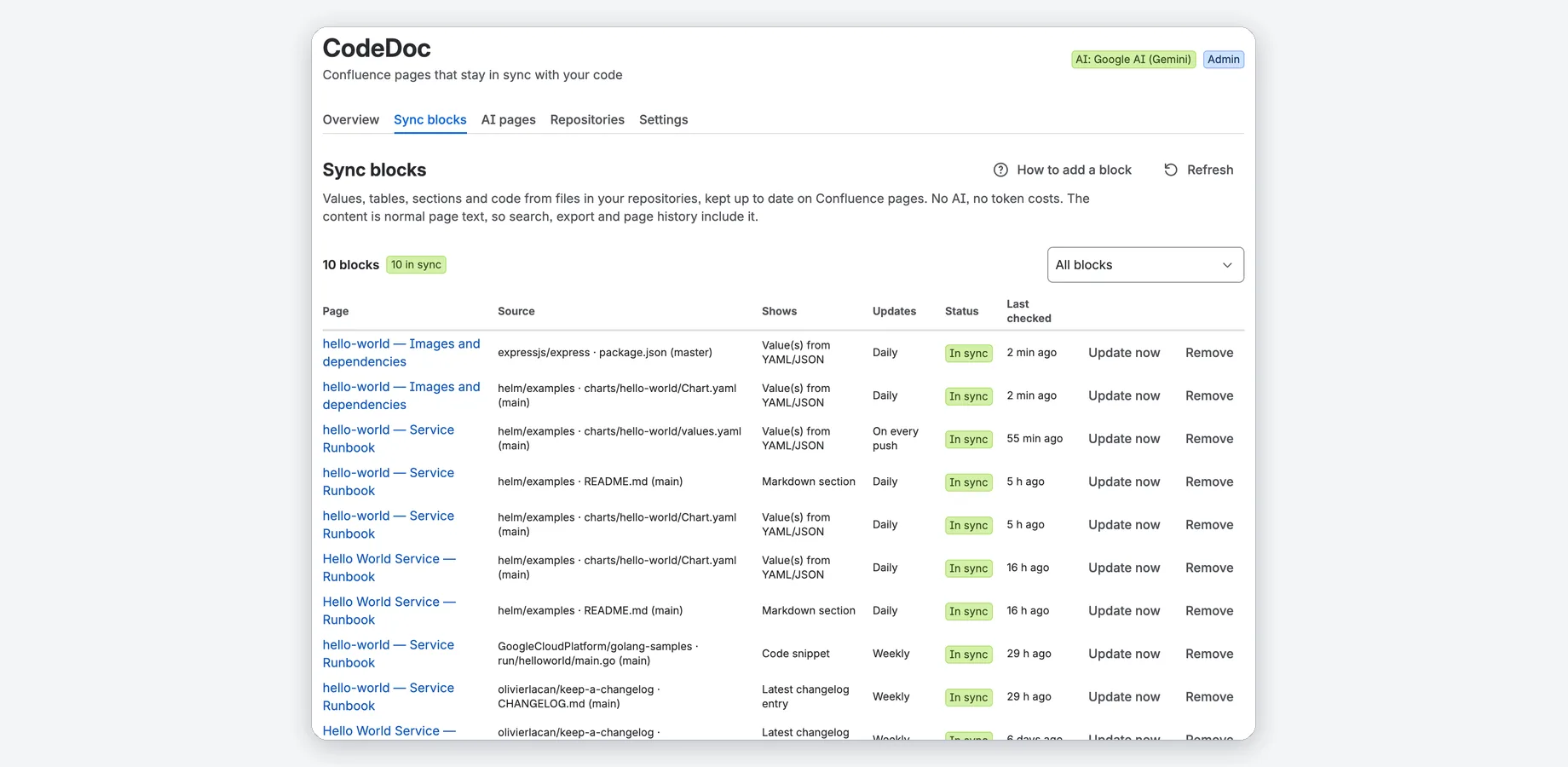Click the Last checked column header
This screenshot has width=1568, height=767.
coord(1029,311)
